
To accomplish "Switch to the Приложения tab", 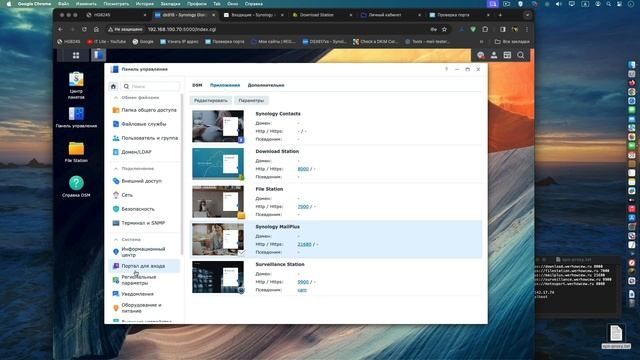I will click(x=225, y=85).
